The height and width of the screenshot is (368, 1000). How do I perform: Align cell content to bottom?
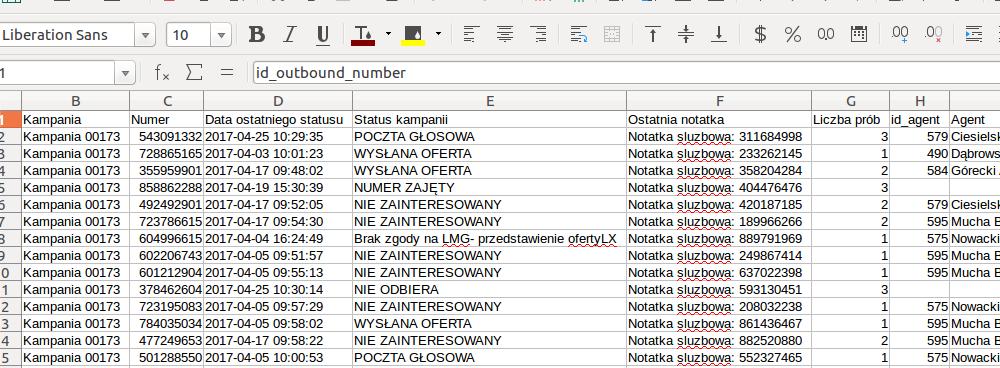click(x=719, y=34)
